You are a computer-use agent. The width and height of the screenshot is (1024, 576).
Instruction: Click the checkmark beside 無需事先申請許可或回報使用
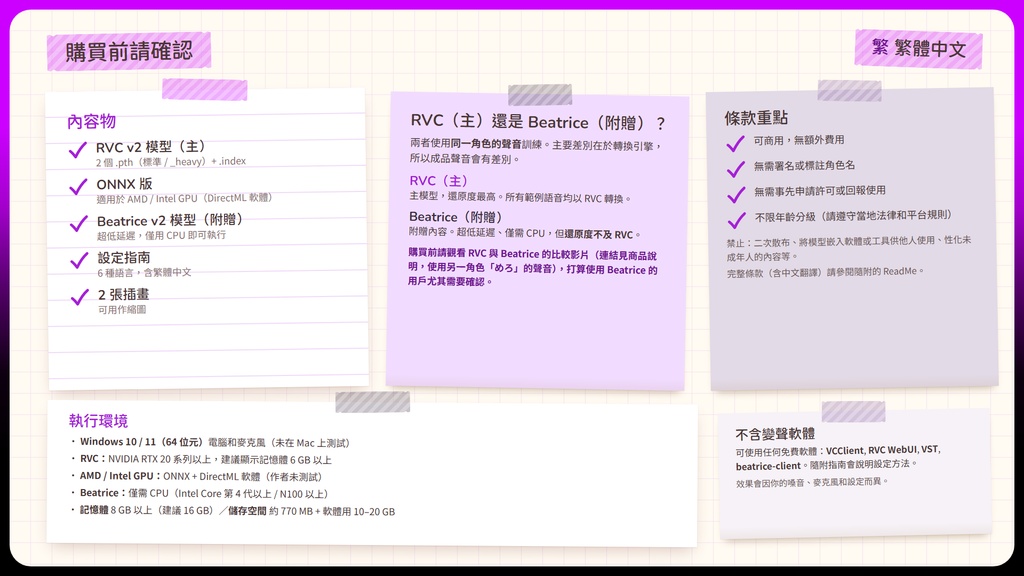click(736, 195)
